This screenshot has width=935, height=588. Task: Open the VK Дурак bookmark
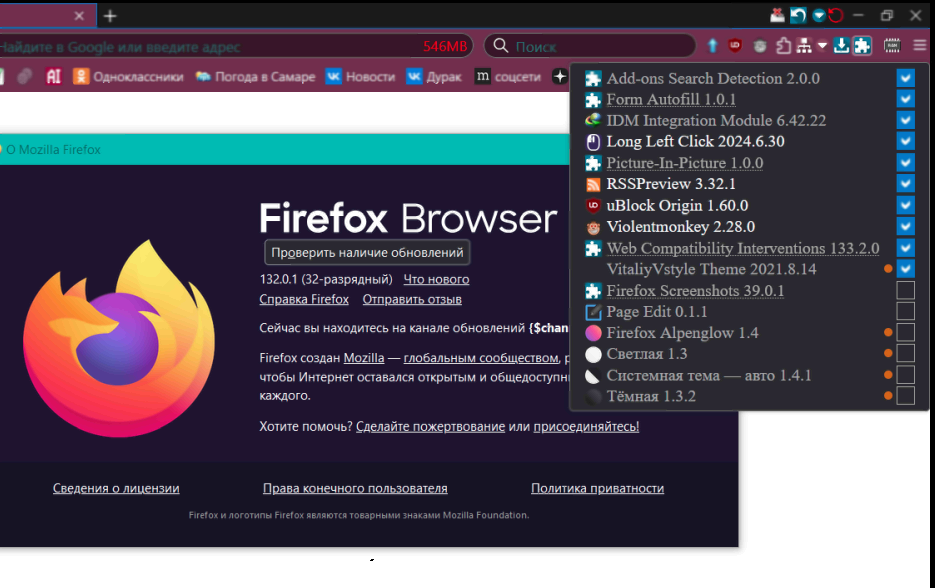coord(434,76)
